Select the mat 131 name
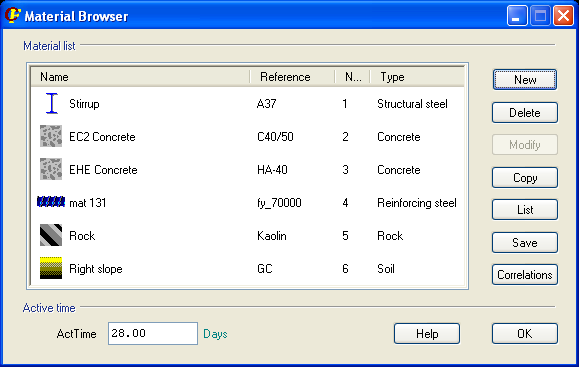 pyautogui.click(x=88, y=203)
